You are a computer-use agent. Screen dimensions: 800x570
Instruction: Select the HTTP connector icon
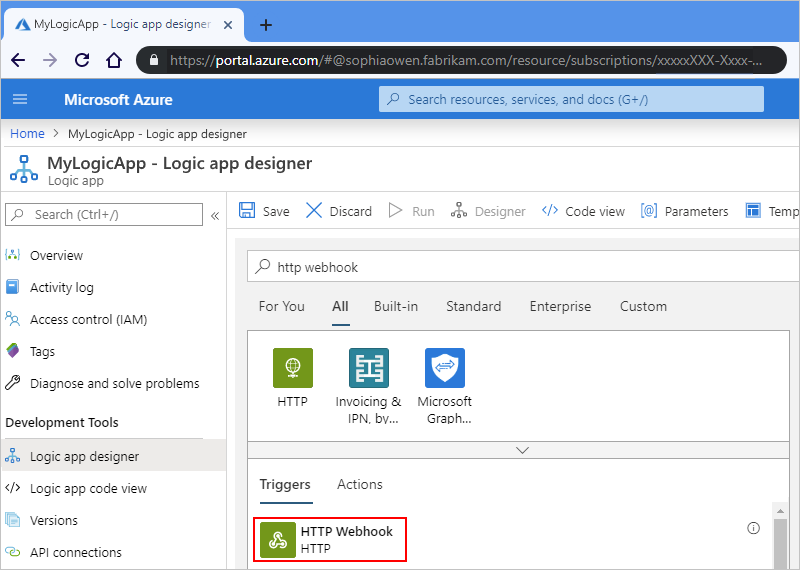pyautogui.click(x=293, y=368)
